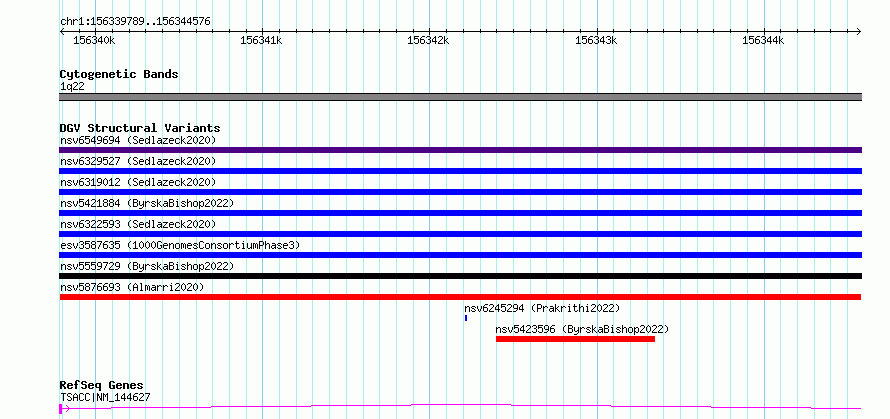Screen dimensions: 890x419
Task: Open variant label esv3587635 (1000GenomesConsortiumPhase3)
Action: coord(180,245)
